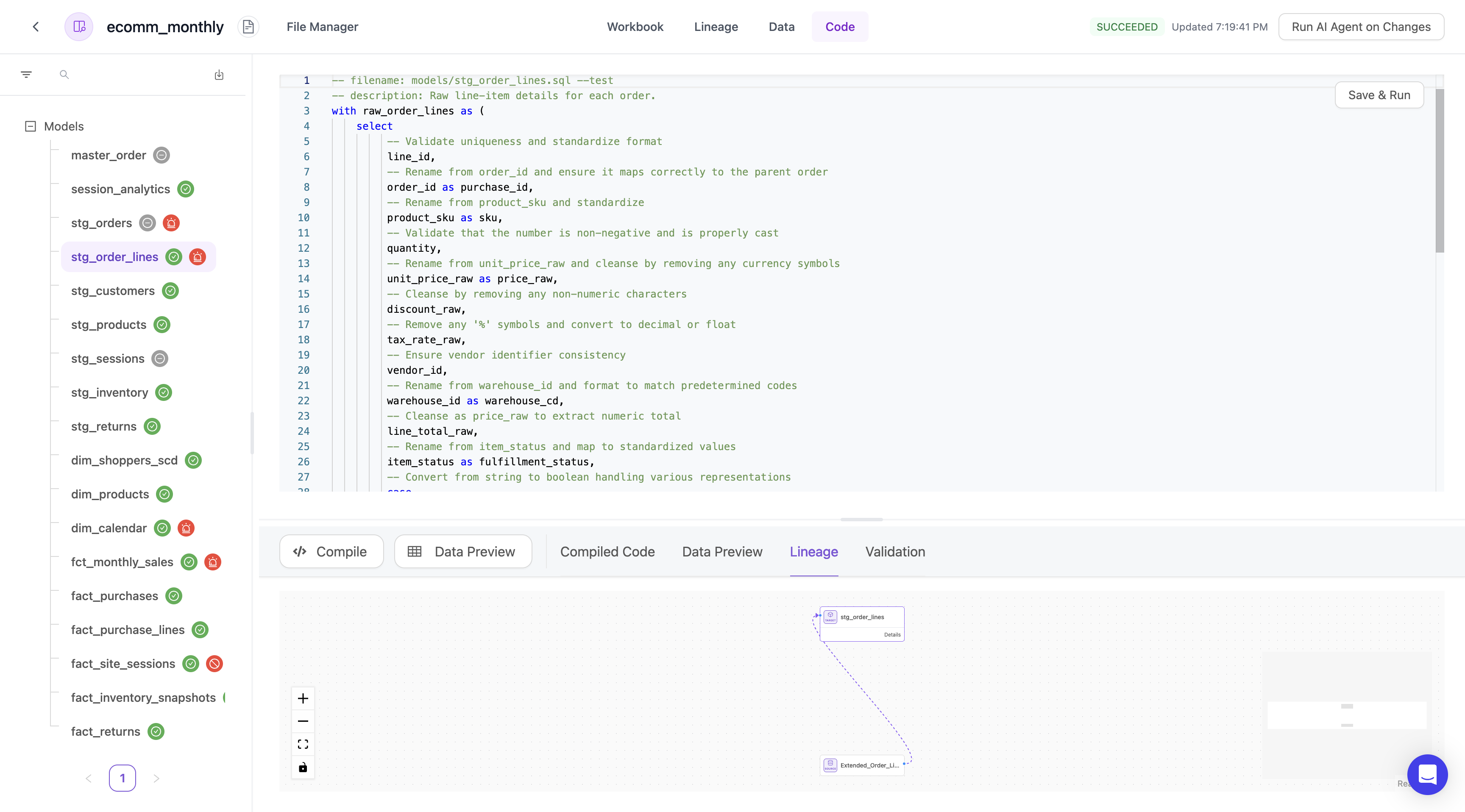
Task: Zoom in on the lineage graph
Action: point(303,698)
